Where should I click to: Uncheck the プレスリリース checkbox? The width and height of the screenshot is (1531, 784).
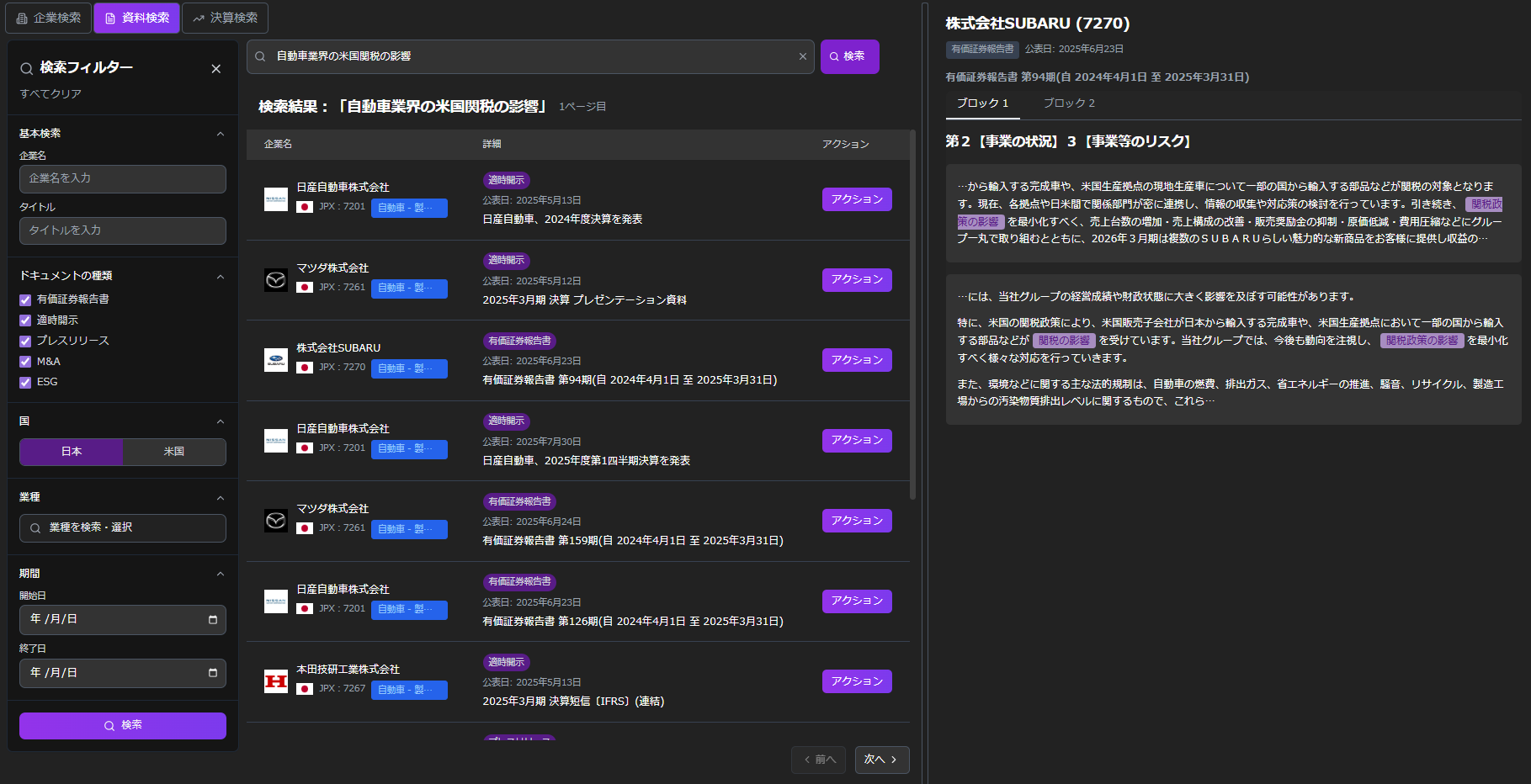(x=25, y=341)
